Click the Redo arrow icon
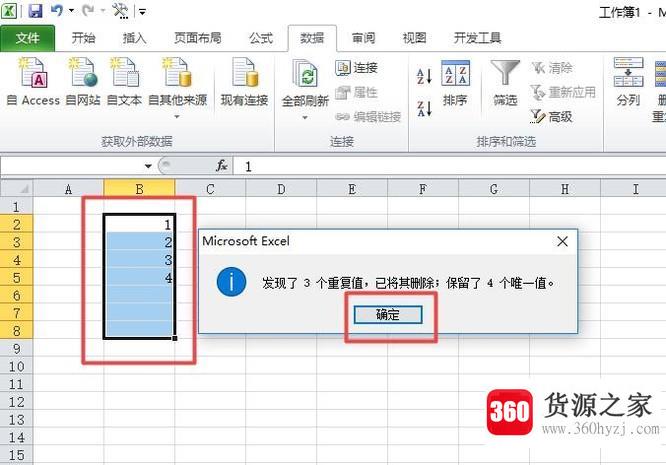 coord(88,10)
